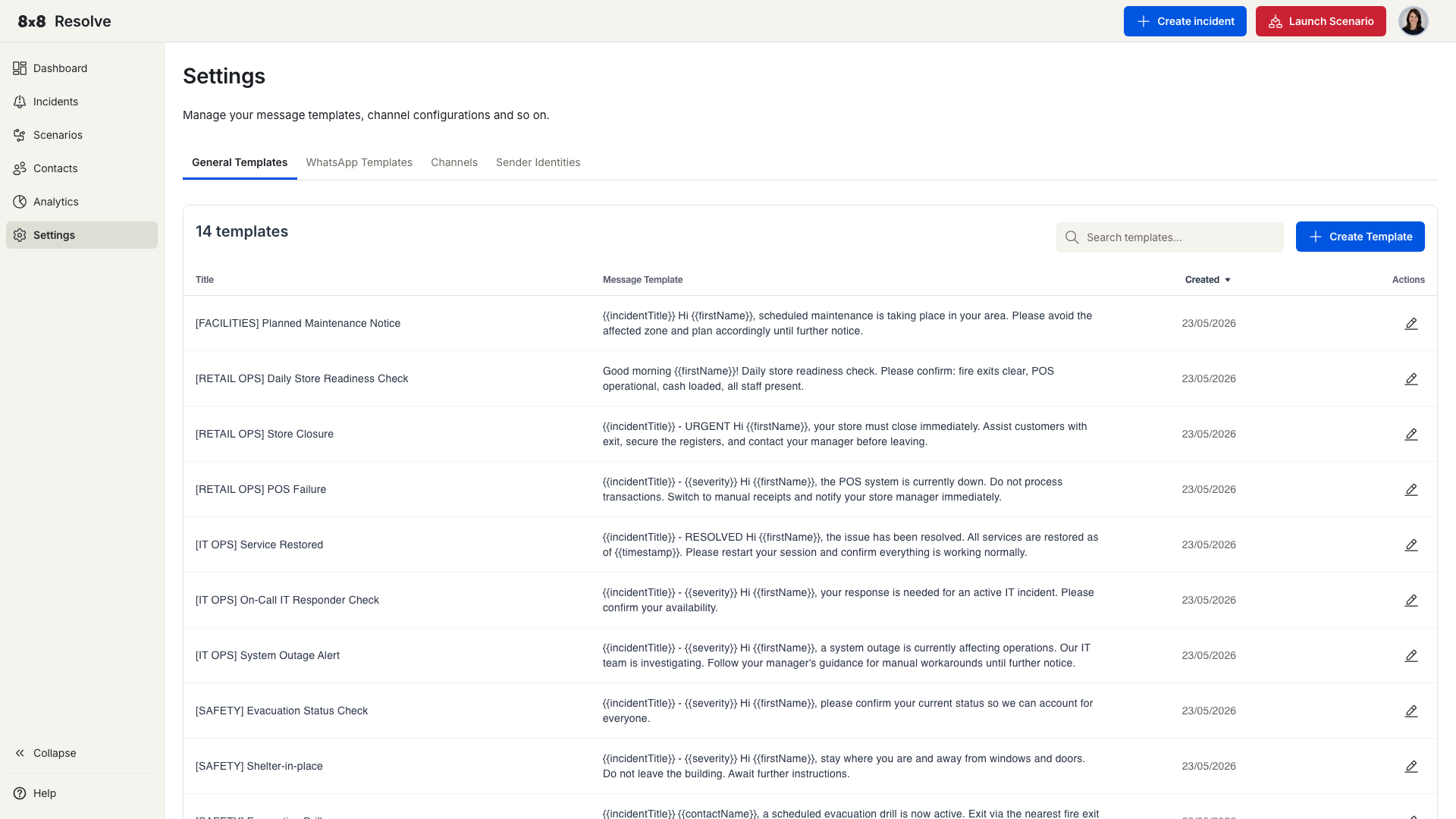Viewport: 1456px width, 819px height.
Task: Click the created date of Shelter-in-place
Action: pyautogui.click(x=1209, y=766)
